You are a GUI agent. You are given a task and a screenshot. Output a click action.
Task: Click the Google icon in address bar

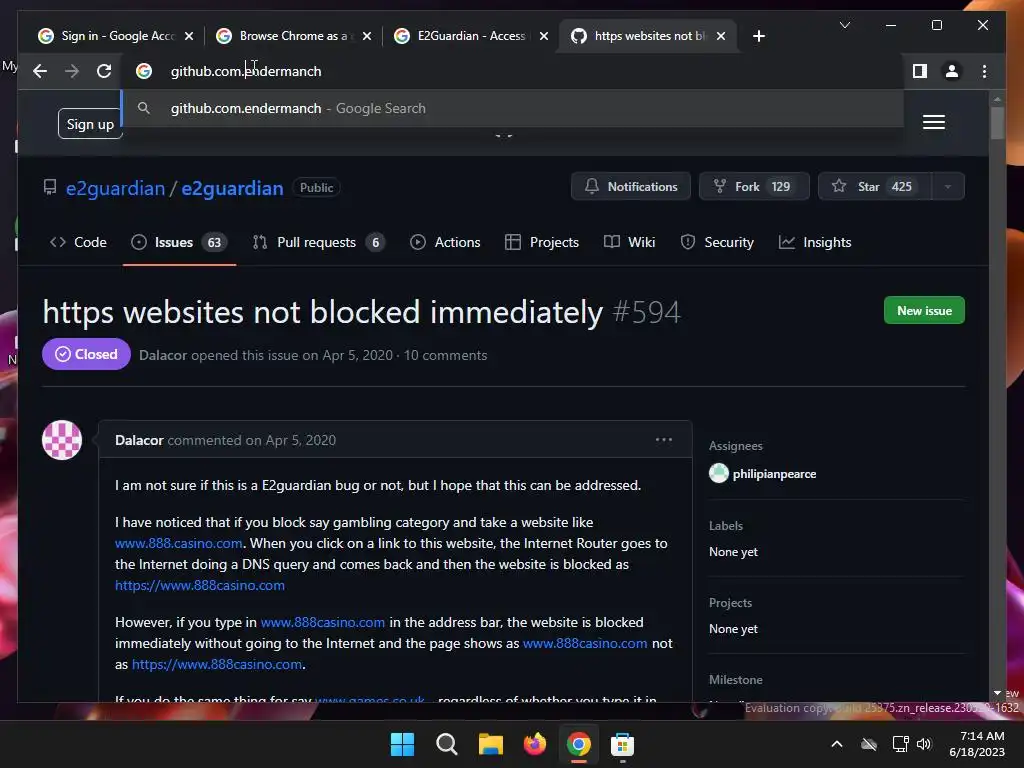(144, 71)
